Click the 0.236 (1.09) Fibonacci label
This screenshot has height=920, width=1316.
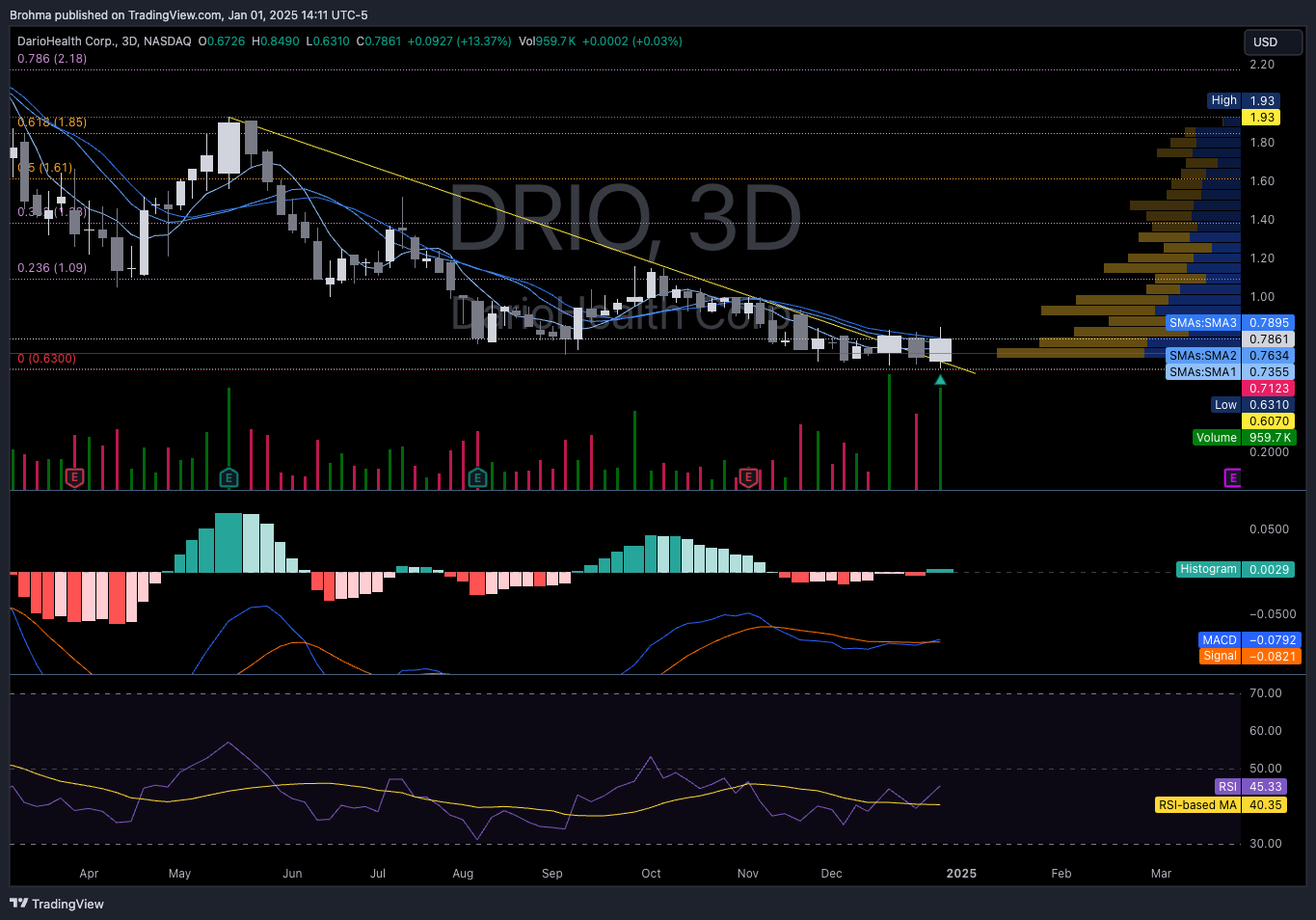[52, 268]
